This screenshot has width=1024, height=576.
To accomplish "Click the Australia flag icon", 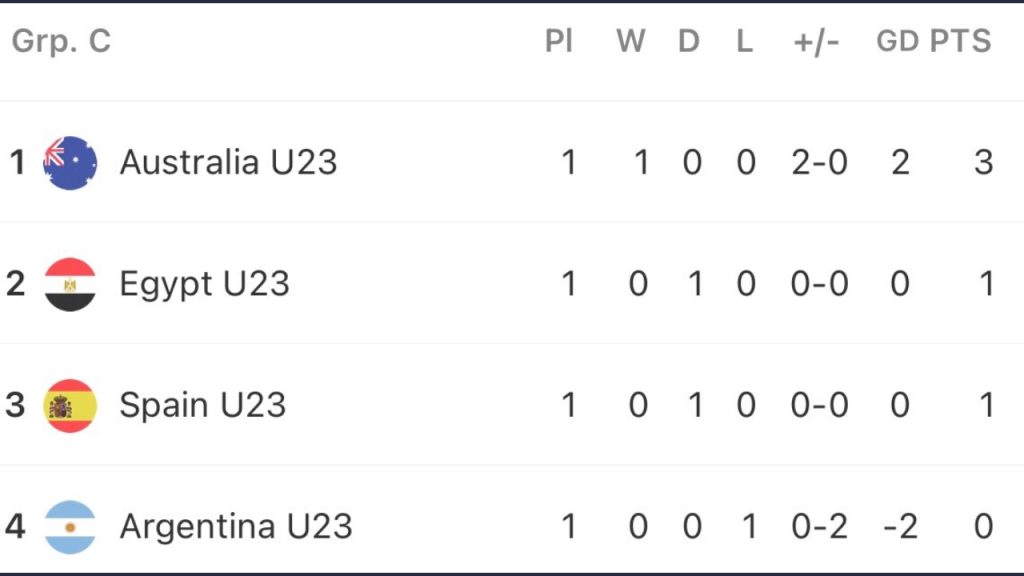I will 70,163.
